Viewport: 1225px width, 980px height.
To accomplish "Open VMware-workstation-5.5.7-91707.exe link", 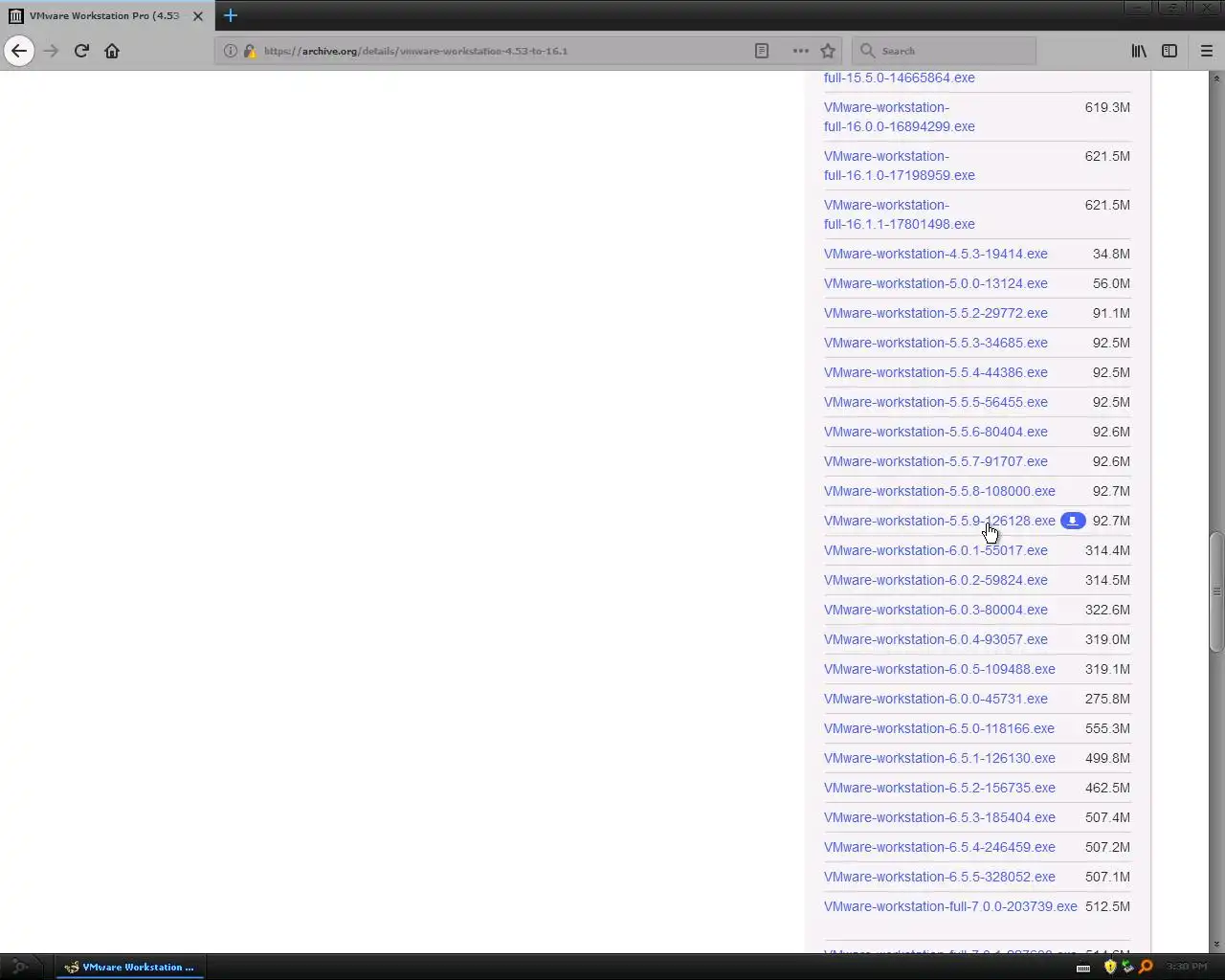I will click(936, 461).
